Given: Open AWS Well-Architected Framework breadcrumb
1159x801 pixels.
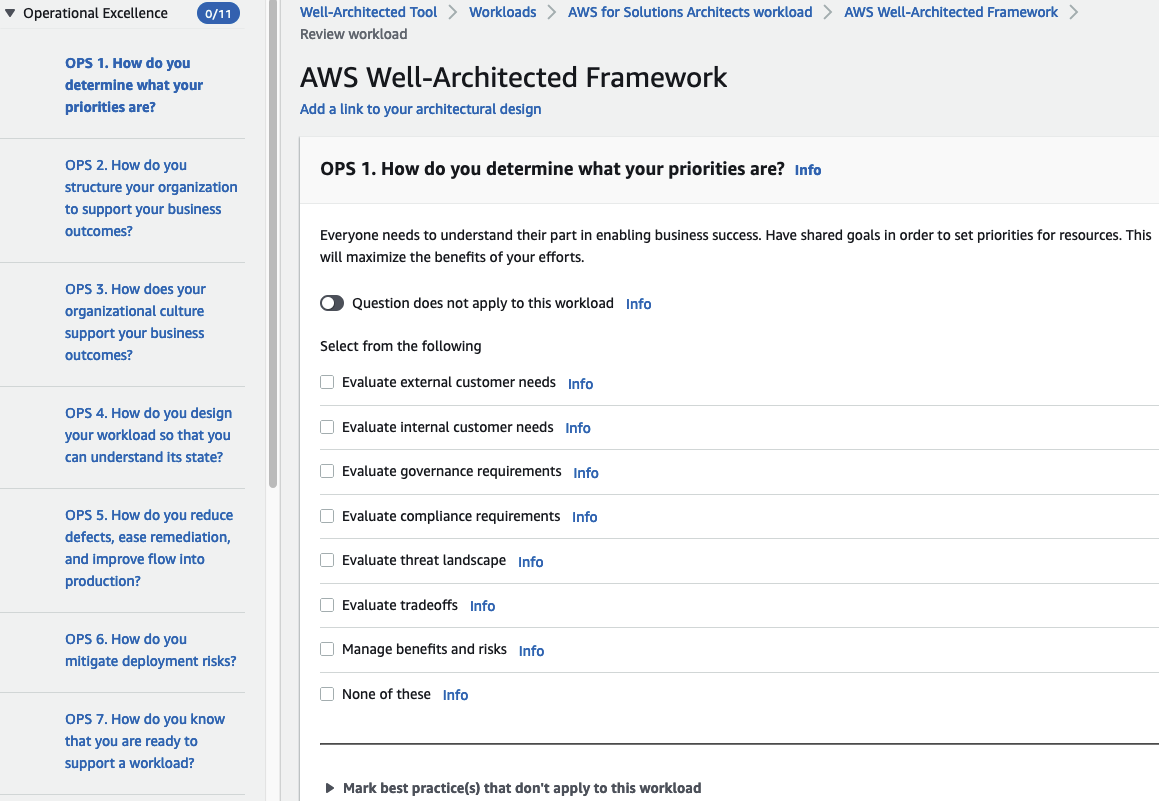Looking at the screenshot, I should coord(951,12).
